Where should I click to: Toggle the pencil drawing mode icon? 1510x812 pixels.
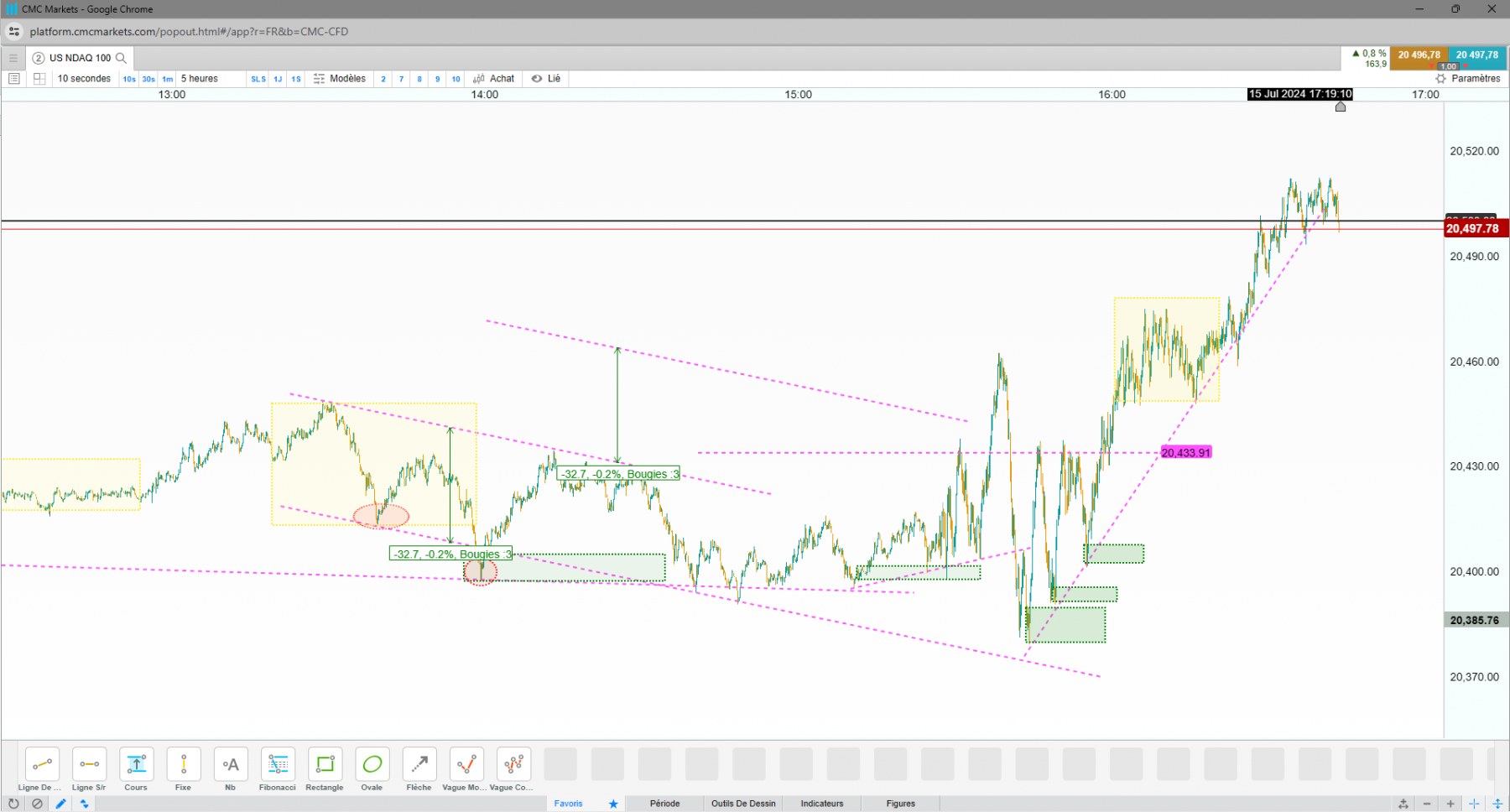pyautogui.click(x=60, y=804)
